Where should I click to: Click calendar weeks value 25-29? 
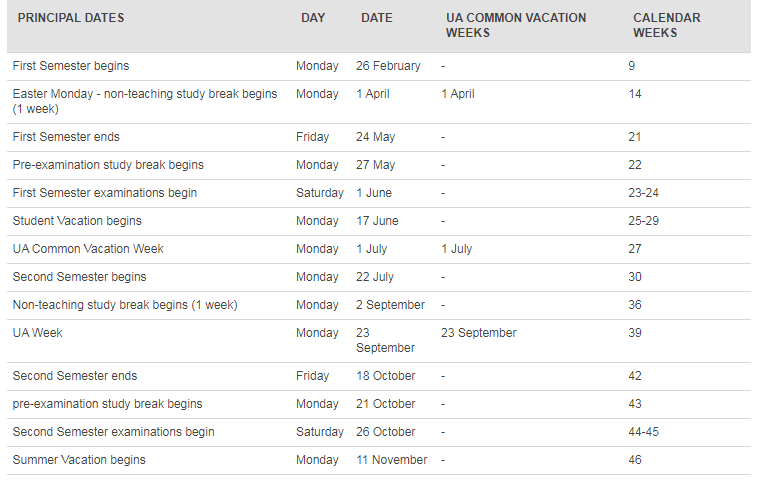643,221
